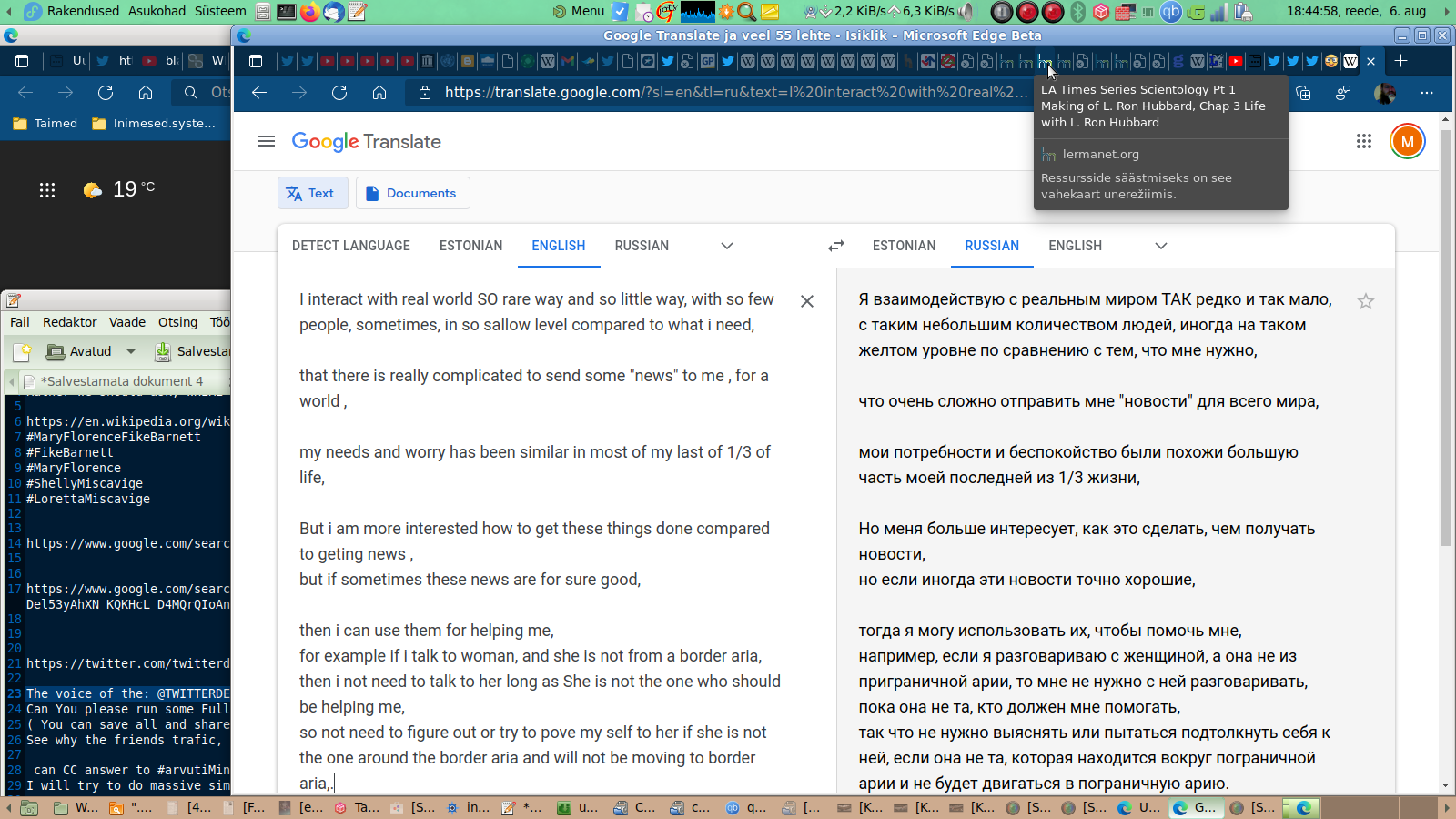Screen dimensions: 1456x819
Task: Open the dropdown arrow next to Avatud
Action: [x=131, y=351]
